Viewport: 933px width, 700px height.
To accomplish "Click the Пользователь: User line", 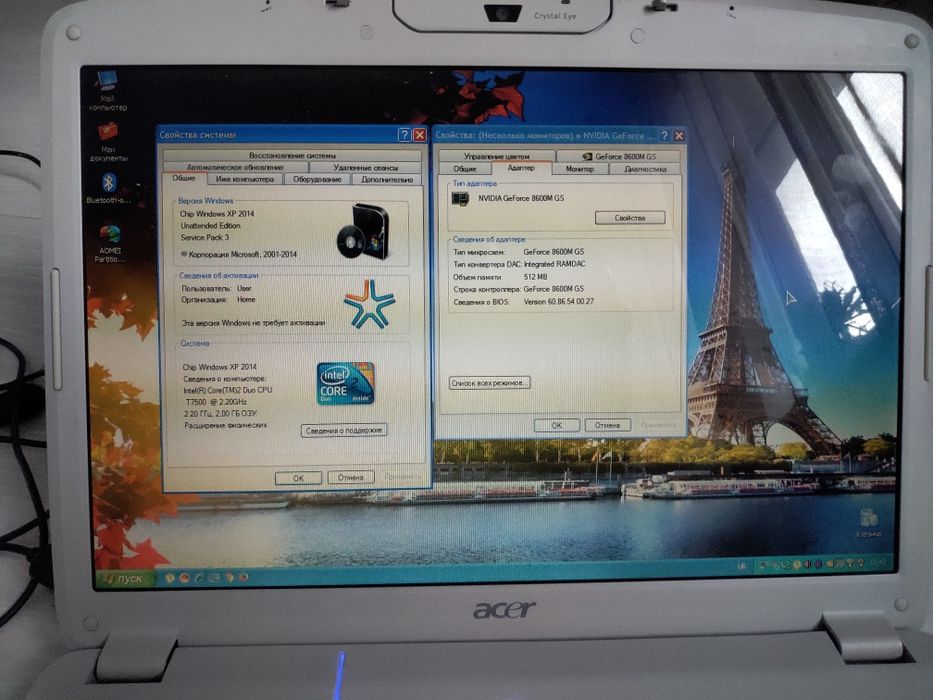I will click(217, 288).
